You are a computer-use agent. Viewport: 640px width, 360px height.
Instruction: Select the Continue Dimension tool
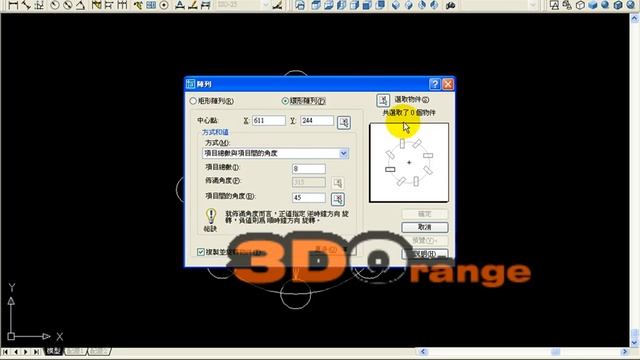point(122,5)
